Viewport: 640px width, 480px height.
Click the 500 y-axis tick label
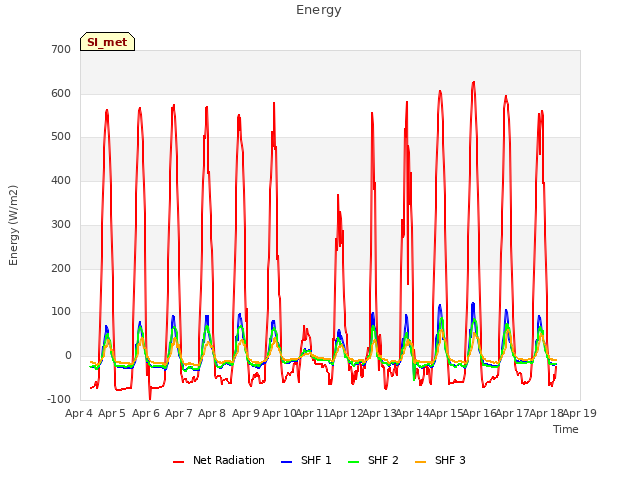61,137
